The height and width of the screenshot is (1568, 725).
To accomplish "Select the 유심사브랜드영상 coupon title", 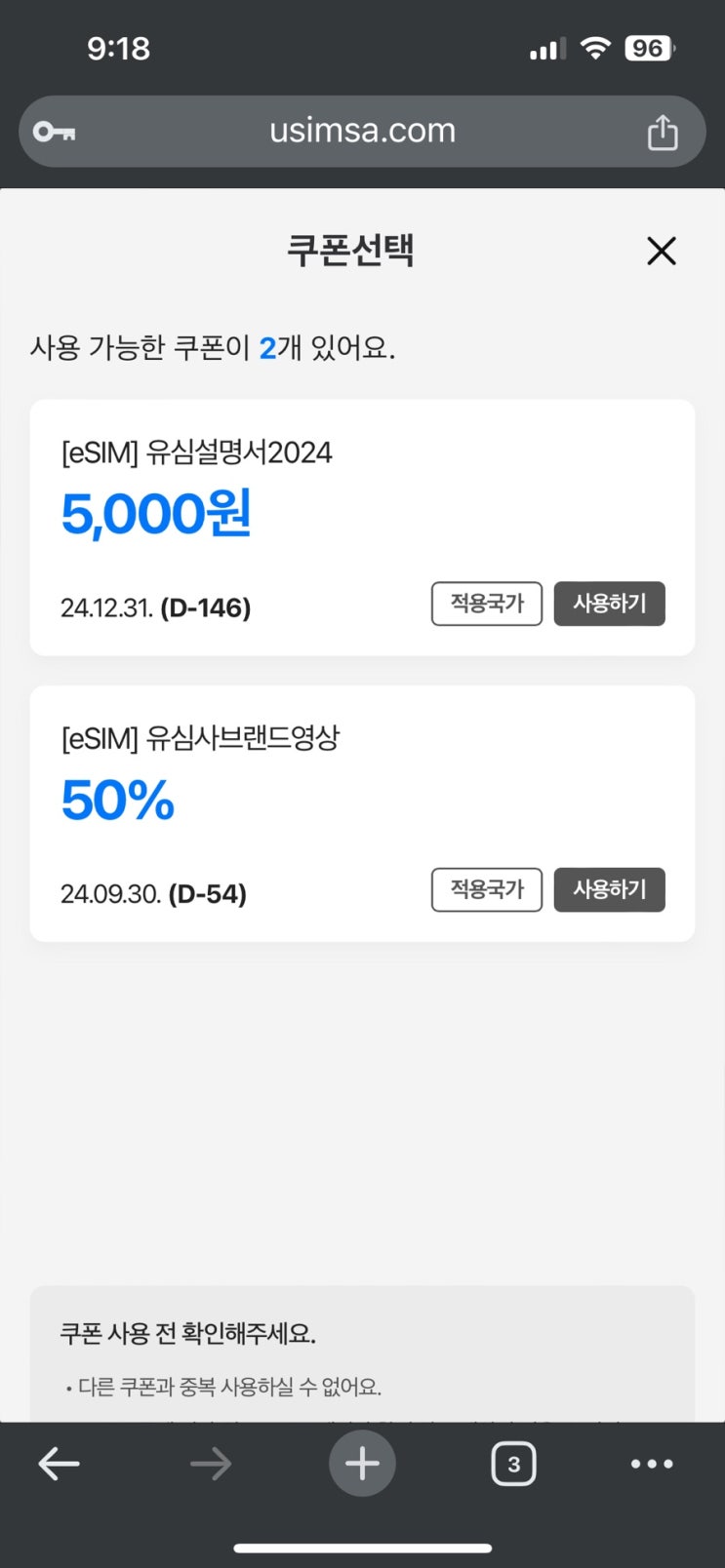I will [201, 738].
